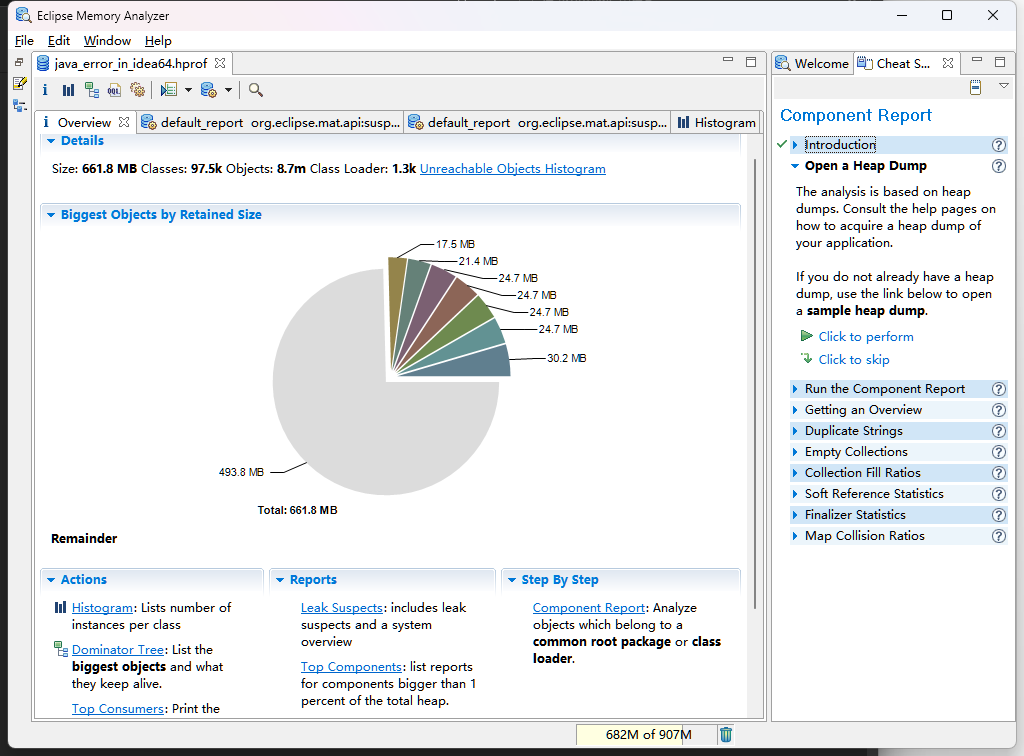Open the Overview pane toolbar icon
Image resolution: width=1024 pixels, height=756 pixels.
[x=45, y=90]
